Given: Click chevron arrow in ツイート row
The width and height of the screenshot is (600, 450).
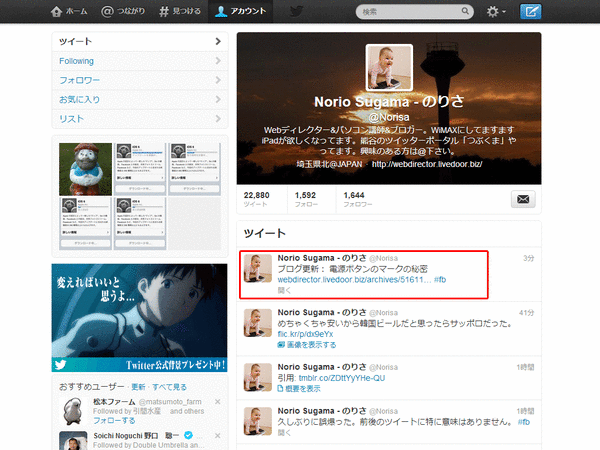Looking at the screenshot, I should click(218, 41).
